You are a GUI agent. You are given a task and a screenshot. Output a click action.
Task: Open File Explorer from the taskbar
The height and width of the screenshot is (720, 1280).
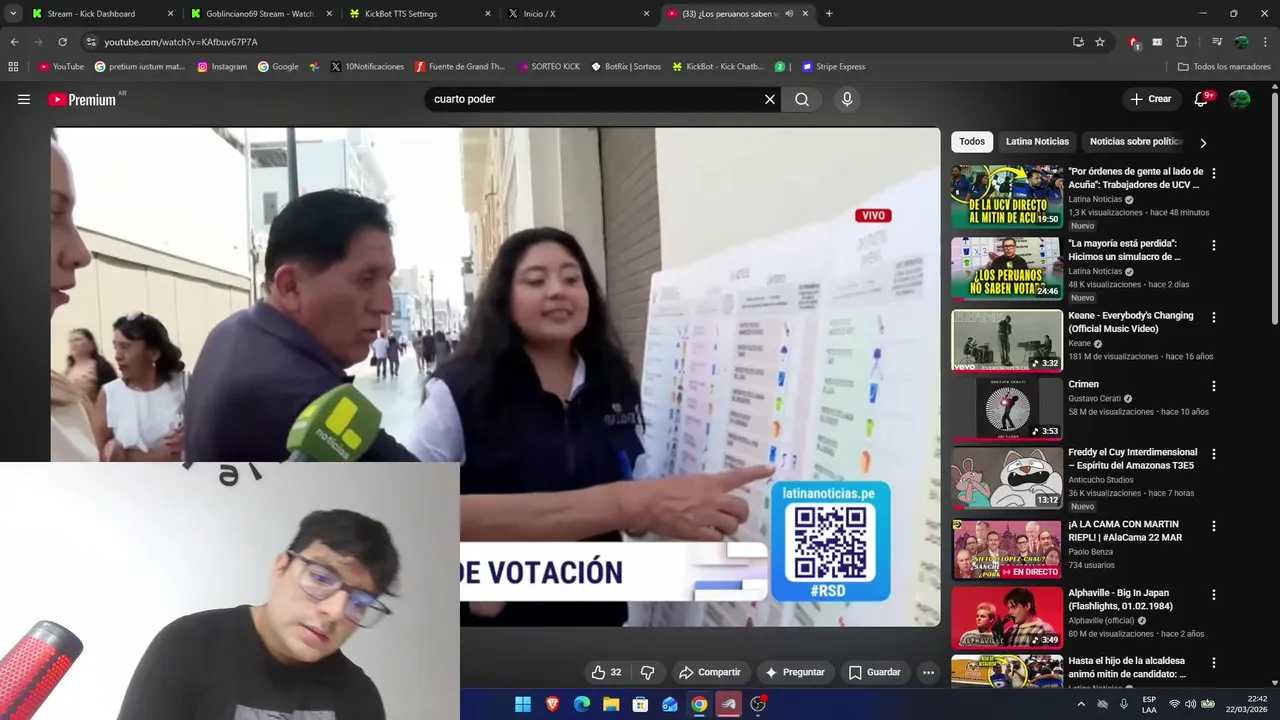click(x=611, y=704)
